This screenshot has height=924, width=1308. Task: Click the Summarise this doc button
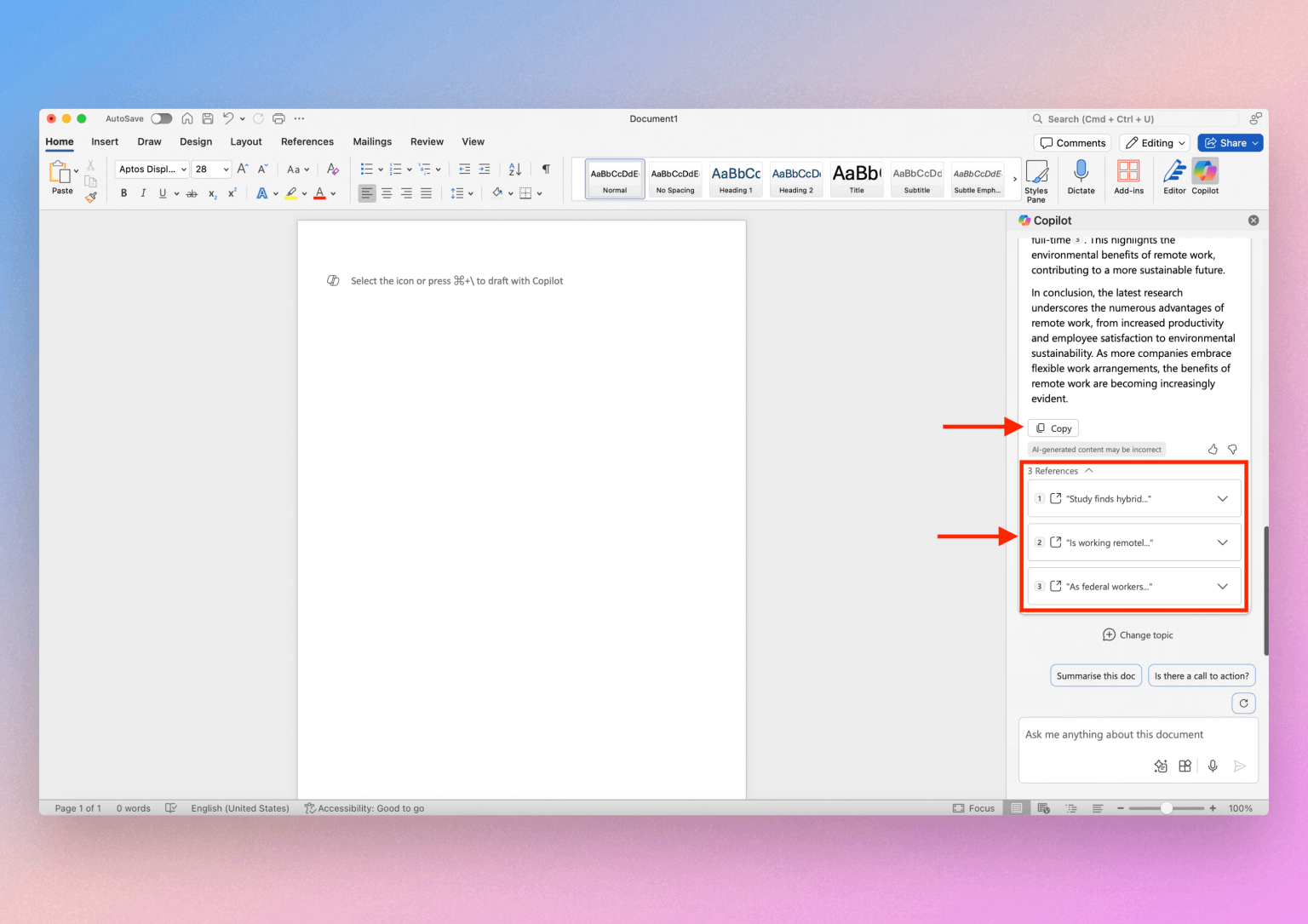pyautogui.click(x=1096, y=675)
